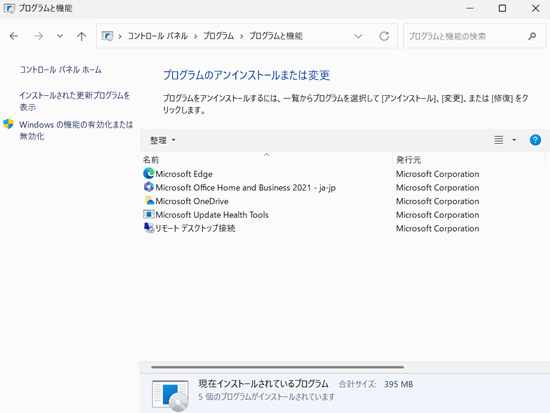Click the installed programs disc icon
550x413 pixels.
click(170, 395)
